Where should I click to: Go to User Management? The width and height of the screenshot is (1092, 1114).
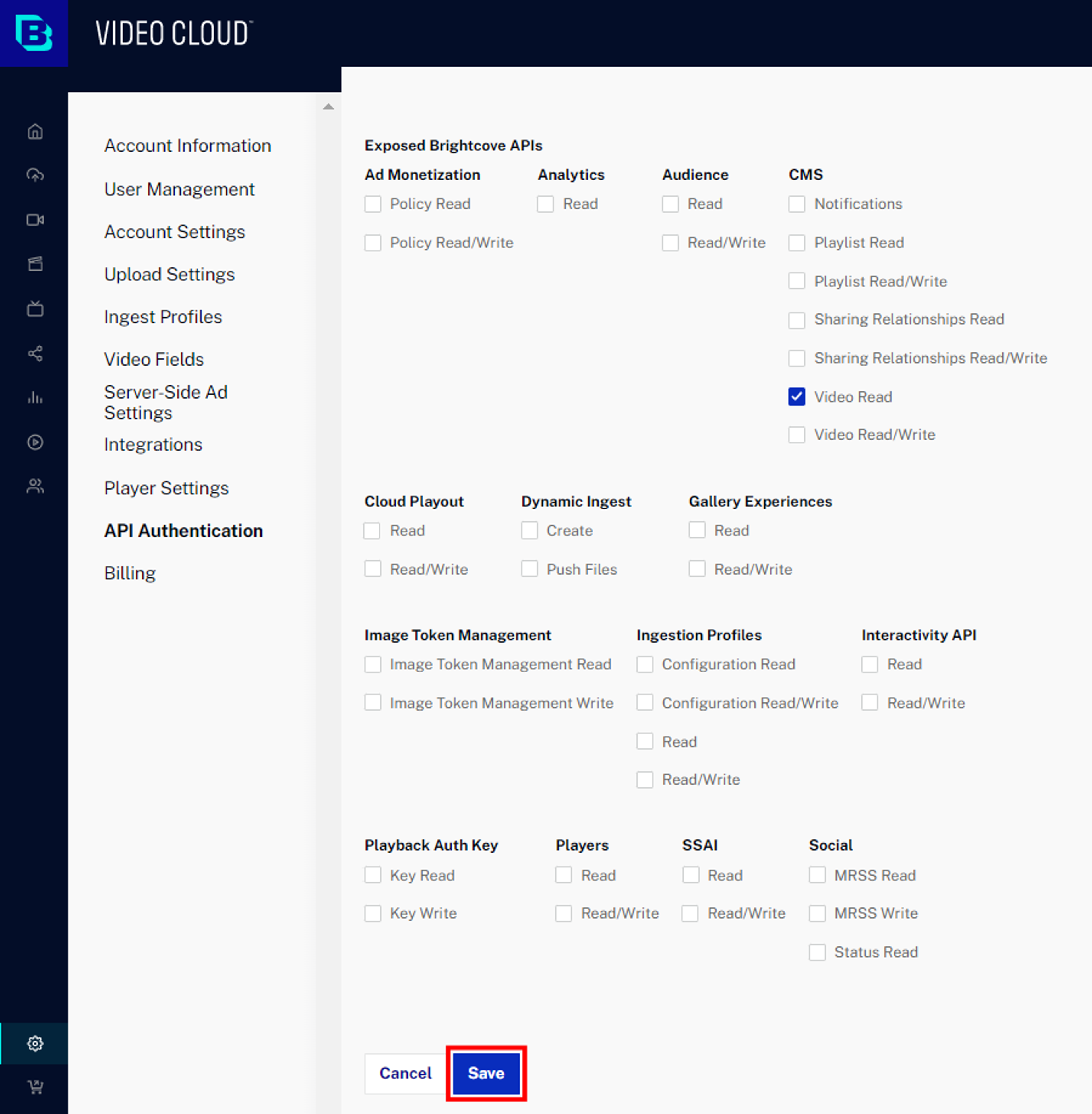(x=179, y=189)
